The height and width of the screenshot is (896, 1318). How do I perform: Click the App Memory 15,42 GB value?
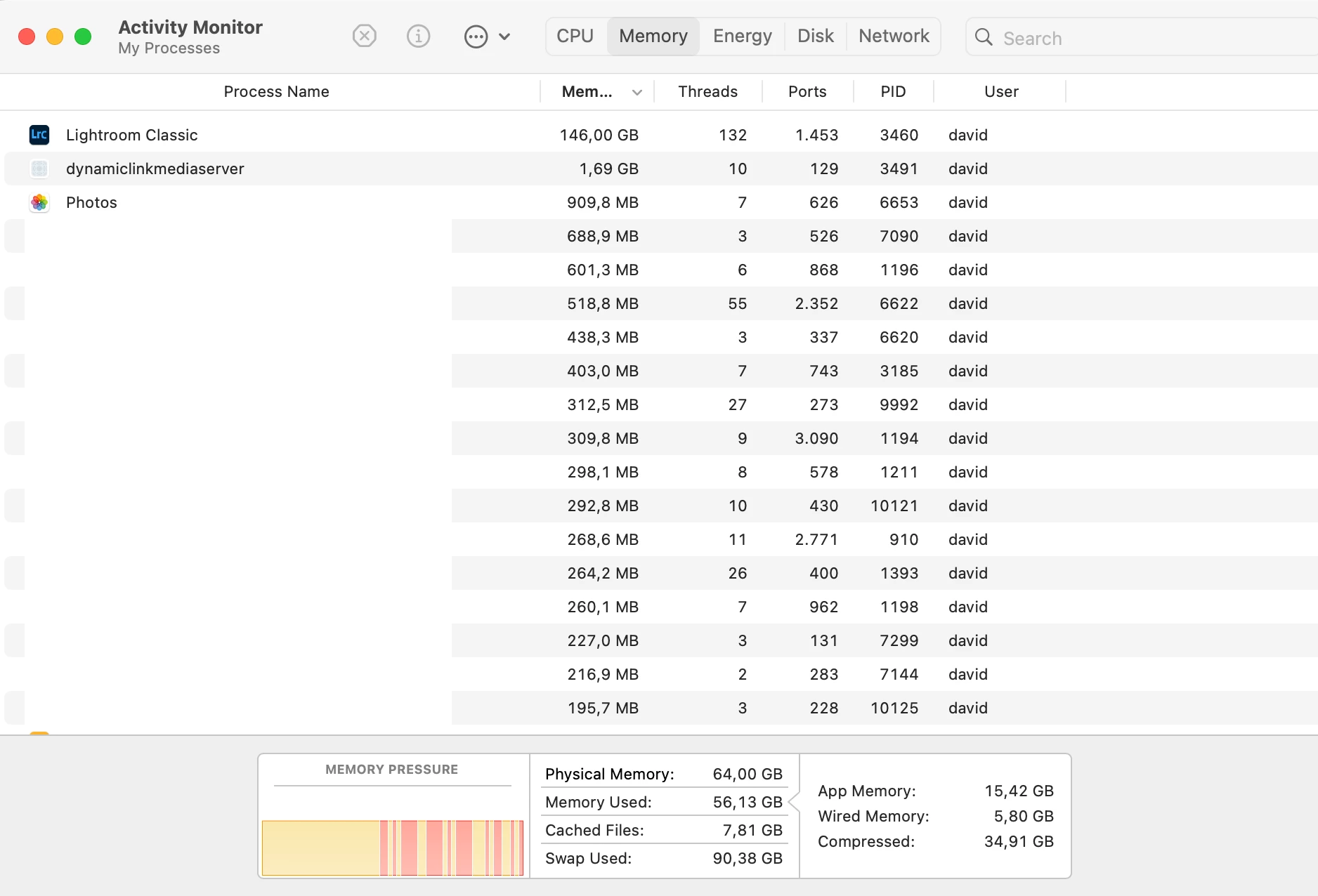click(x=1019, y=791)
